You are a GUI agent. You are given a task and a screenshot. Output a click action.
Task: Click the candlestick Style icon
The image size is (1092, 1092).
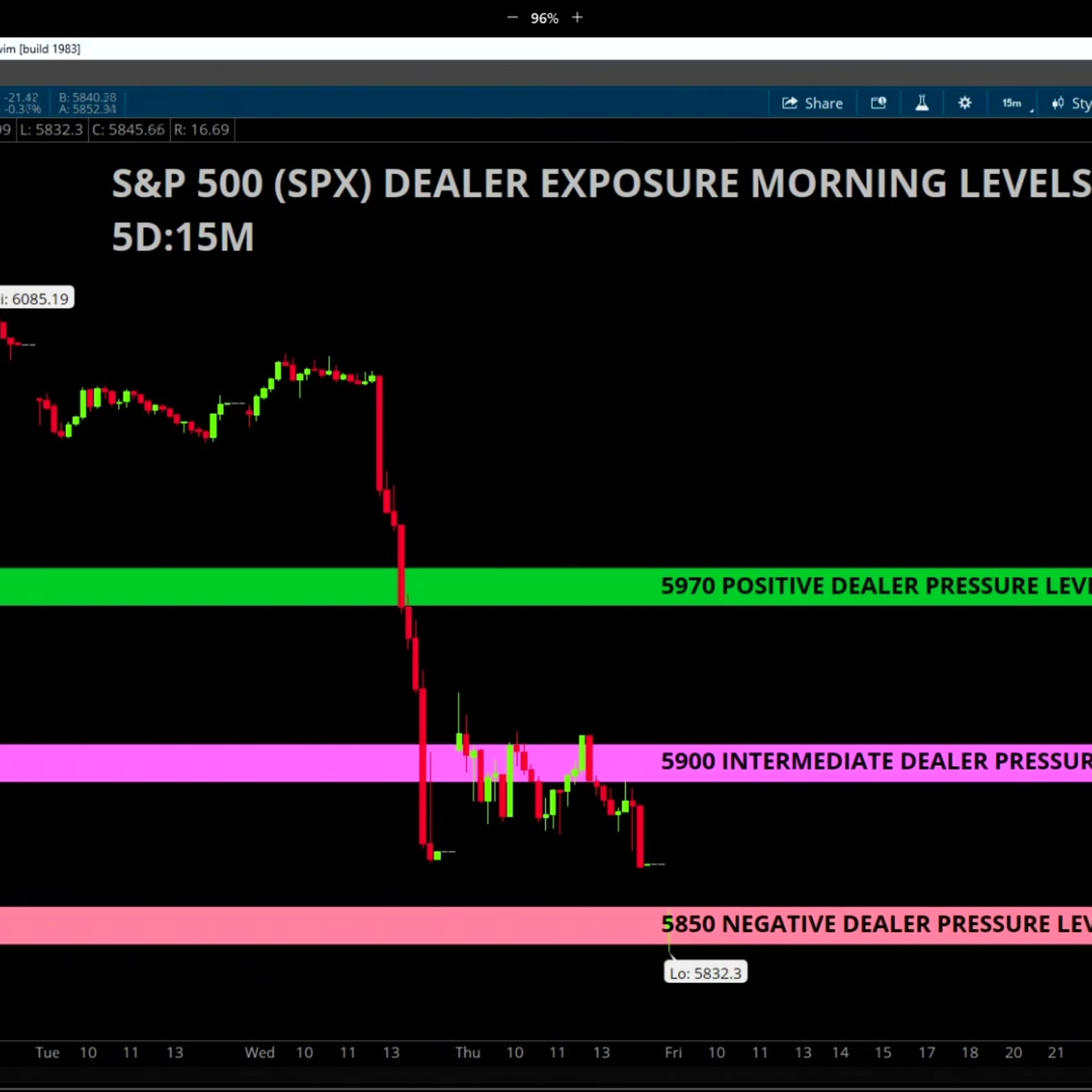pos(1057,103)
